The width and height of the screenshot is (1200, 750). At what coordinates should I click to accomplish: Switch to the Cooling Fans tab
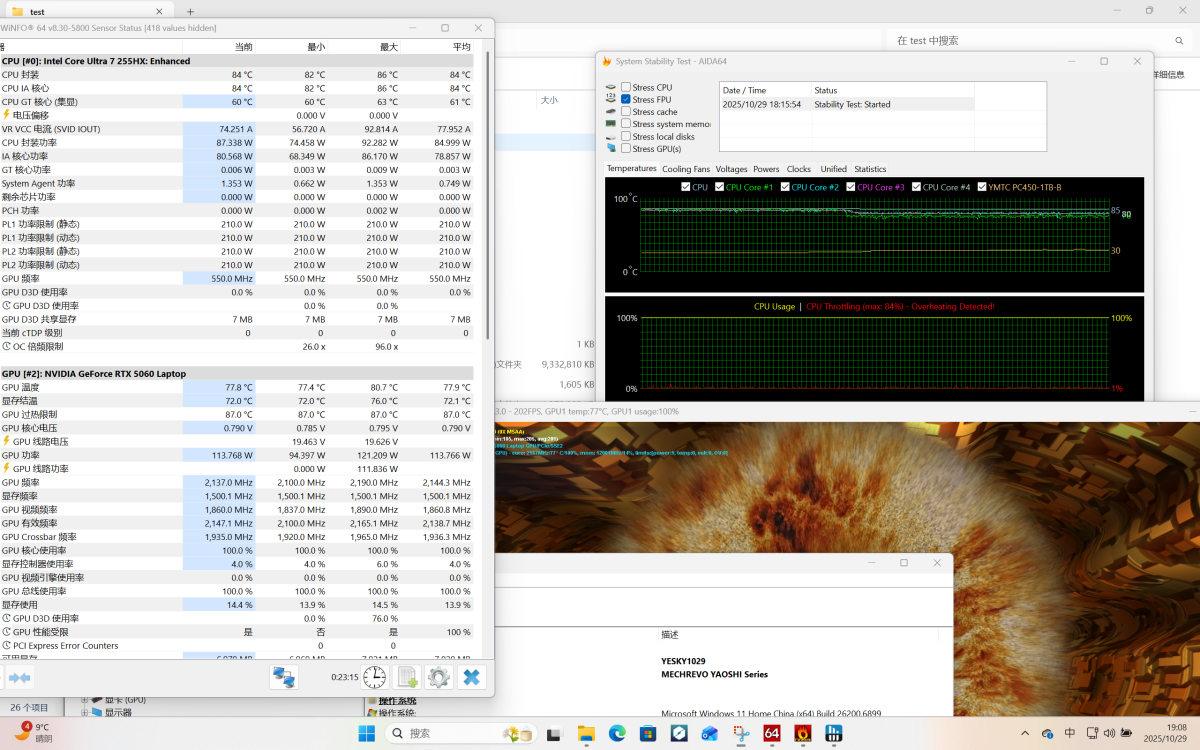pyautogui.click(x=685, y=169)
